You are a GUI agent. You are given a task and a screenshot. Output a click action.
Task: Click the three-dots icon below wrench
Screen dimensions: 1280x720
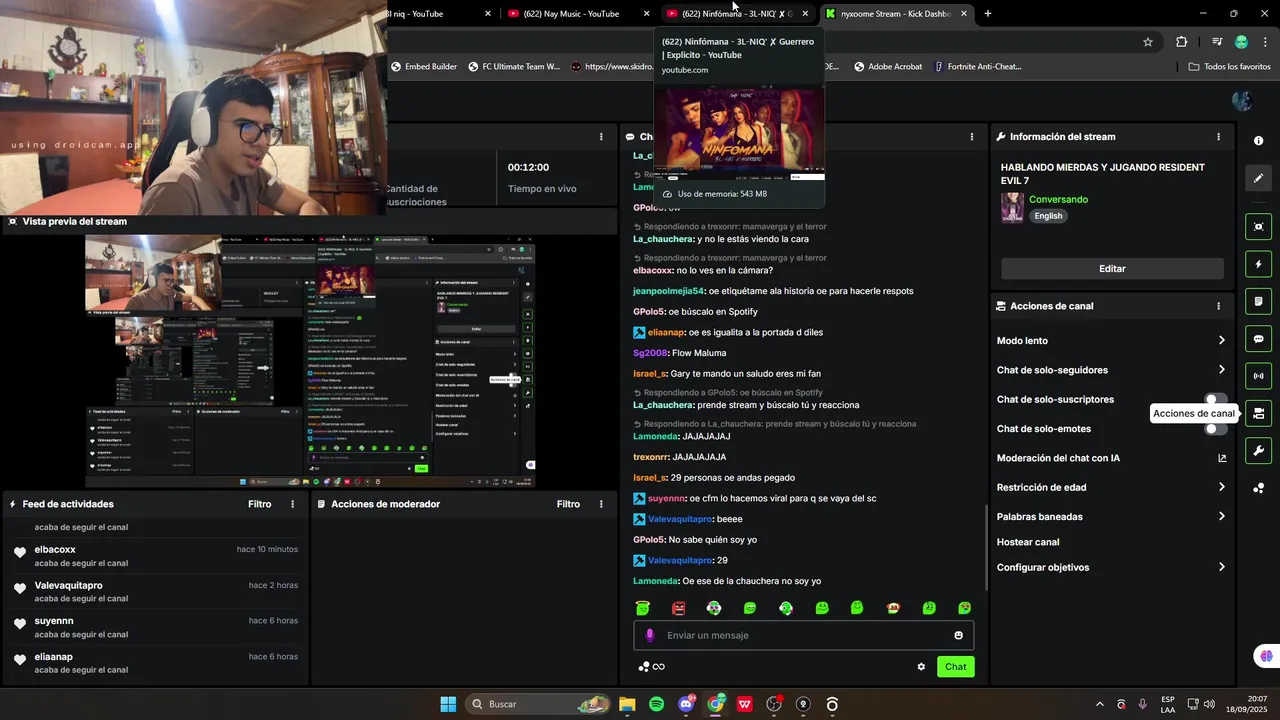1258,488
